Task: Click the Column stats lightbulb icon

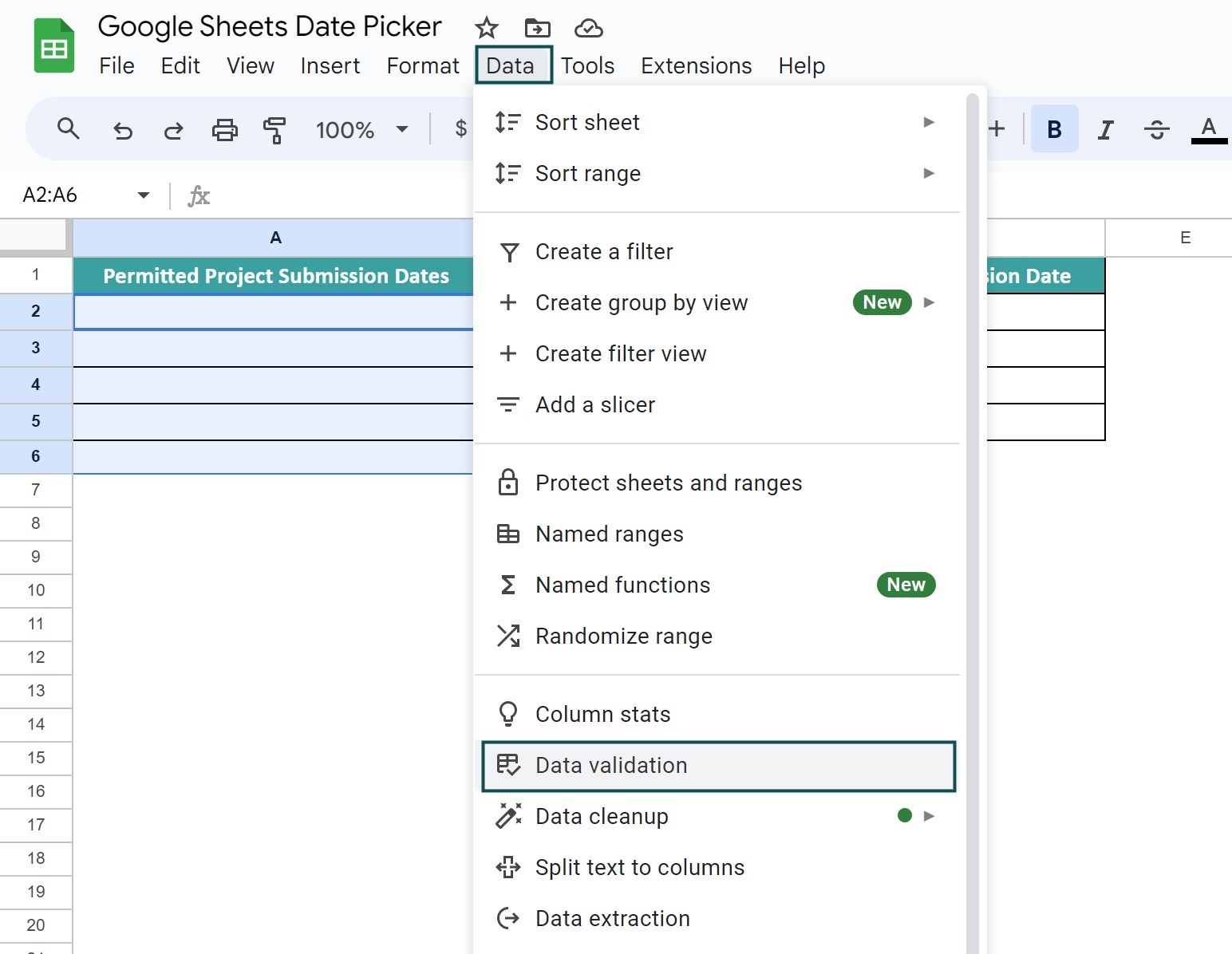Action: click(508, 714)
